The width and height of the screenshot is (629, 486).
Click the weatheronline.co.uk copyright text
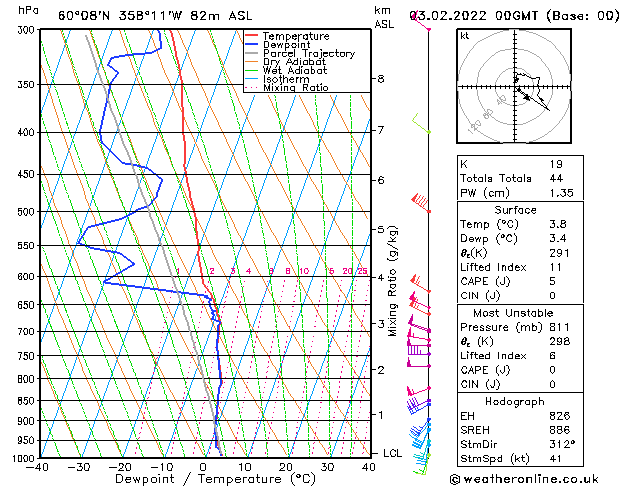524,479
